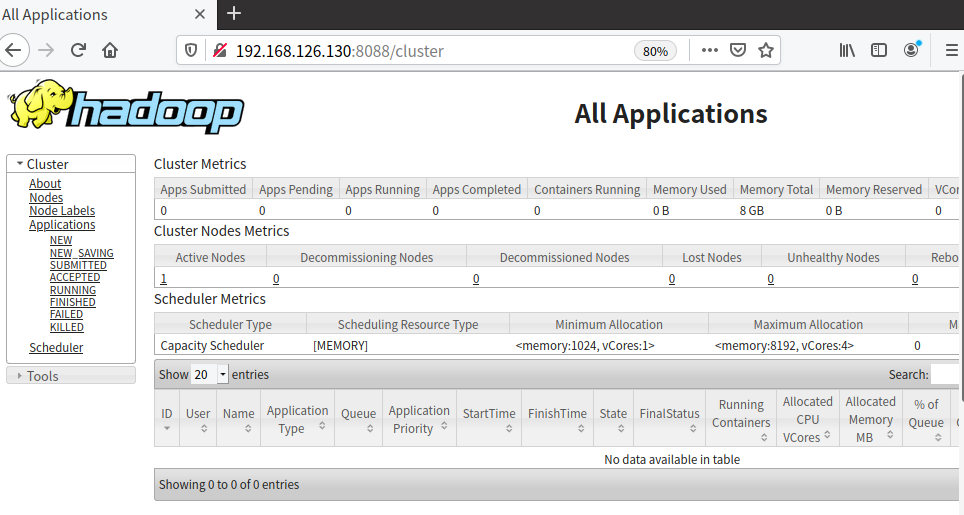Open the Firefox account icon
The width and height of the screenshot is (964, 515).
click(x=911, y=50)
